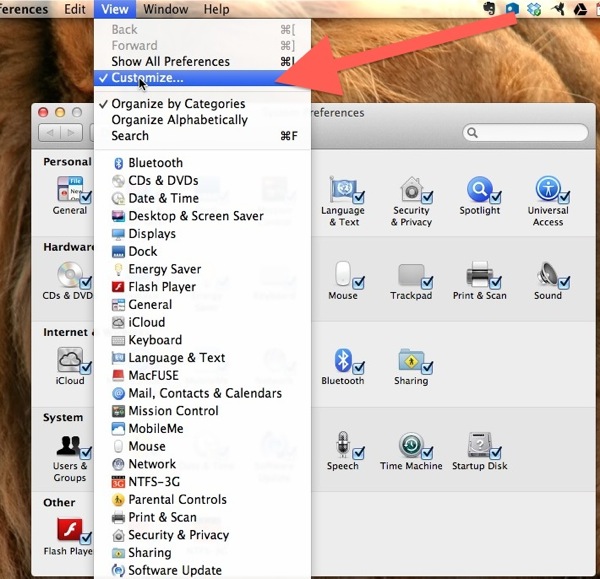The width and height of the screenshot is (600, 579).
Task: Open the Users & Groups pane icon
Action: pyautogui.click(x=69, y=446)
